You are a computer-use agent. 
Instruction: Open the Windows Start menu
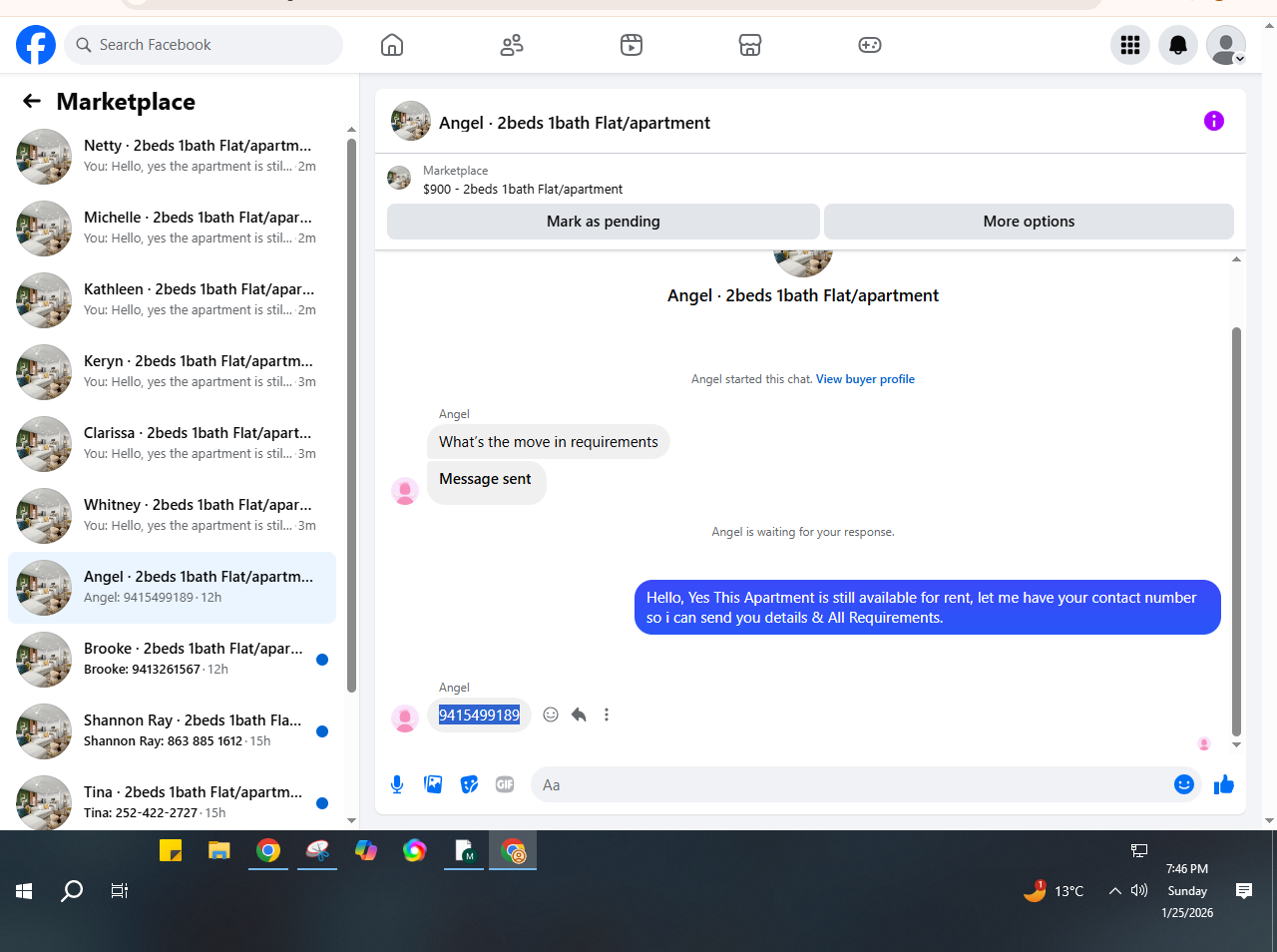[x=25, y=891]
